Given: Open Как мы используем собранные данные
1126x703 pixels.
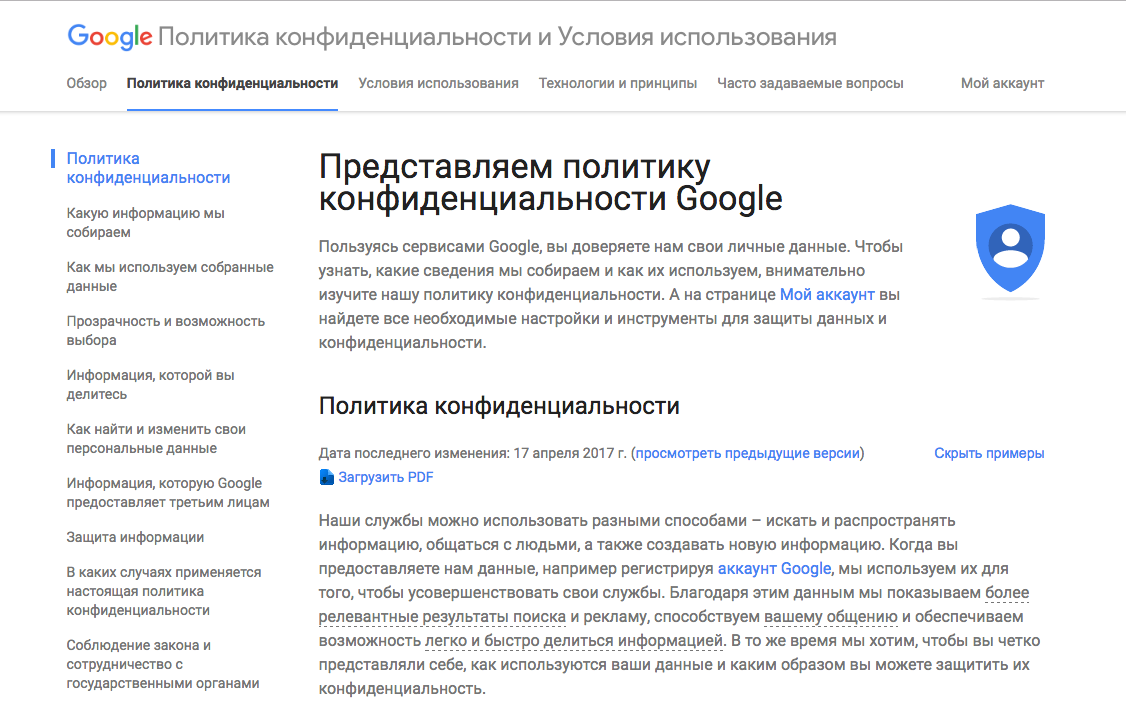Looking at the screenshot, I should (x=170, y=276).
